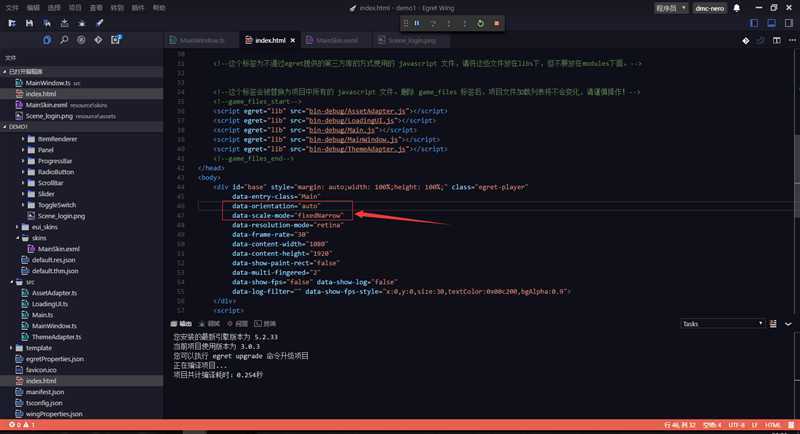The width and height of the screenshot is (800, 434).
Task: Select the terminal tab in bottom panel
Action: point(265,324)
